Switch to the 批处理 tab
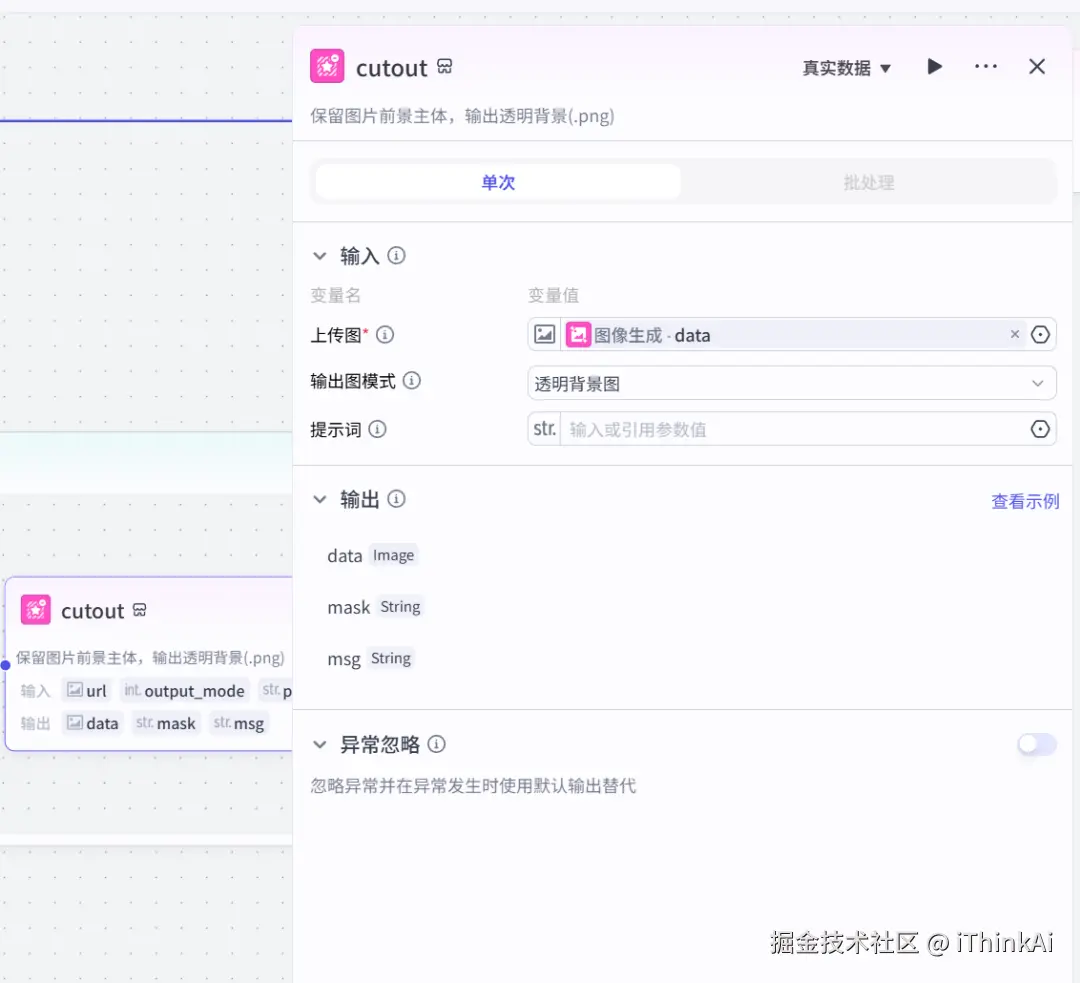1080x983 pixels. click(868, 182)
